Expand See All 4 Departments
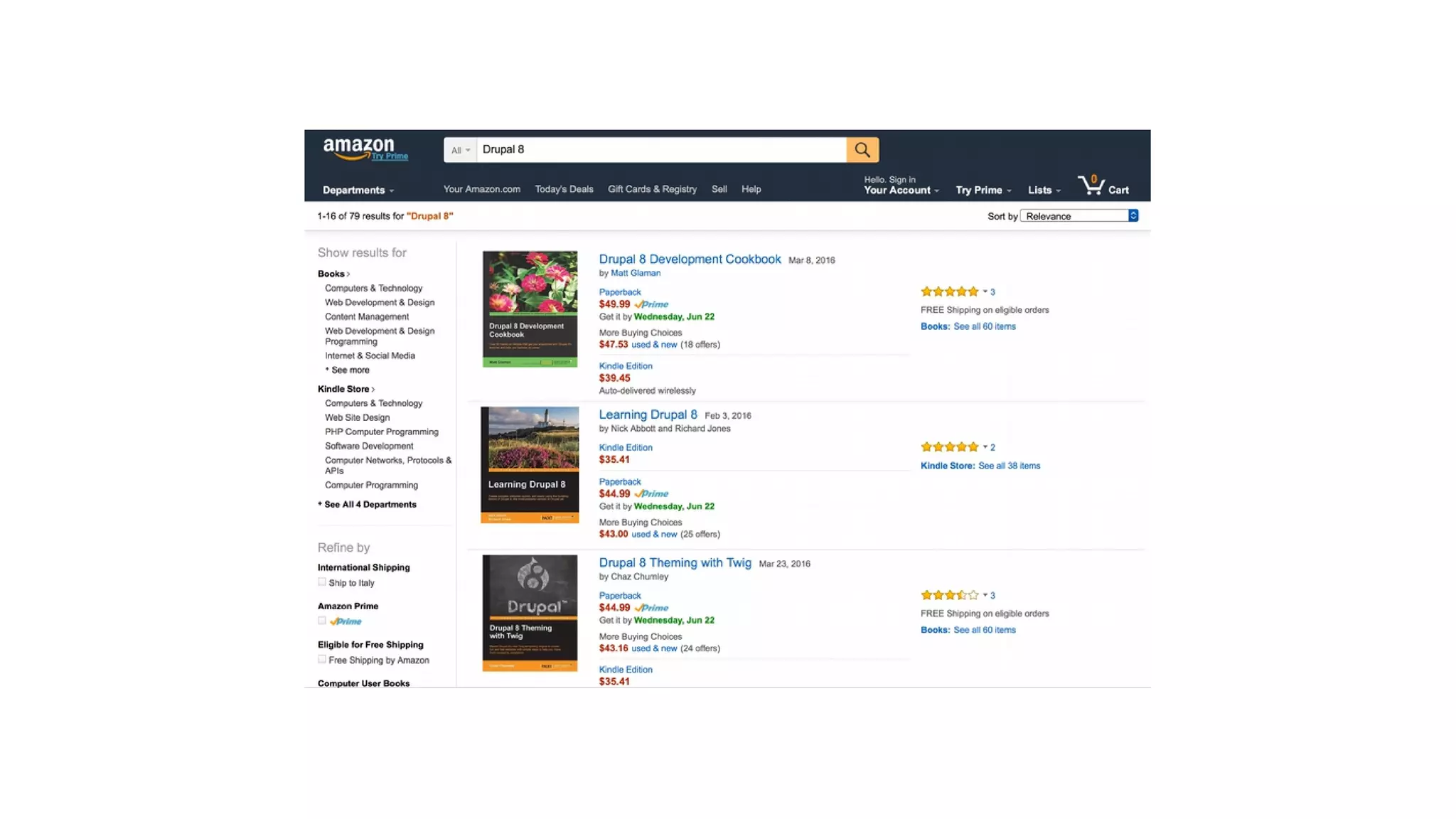Image resolution: width=1456 pixels, height=819 pixels. click(x=370, y=504)
